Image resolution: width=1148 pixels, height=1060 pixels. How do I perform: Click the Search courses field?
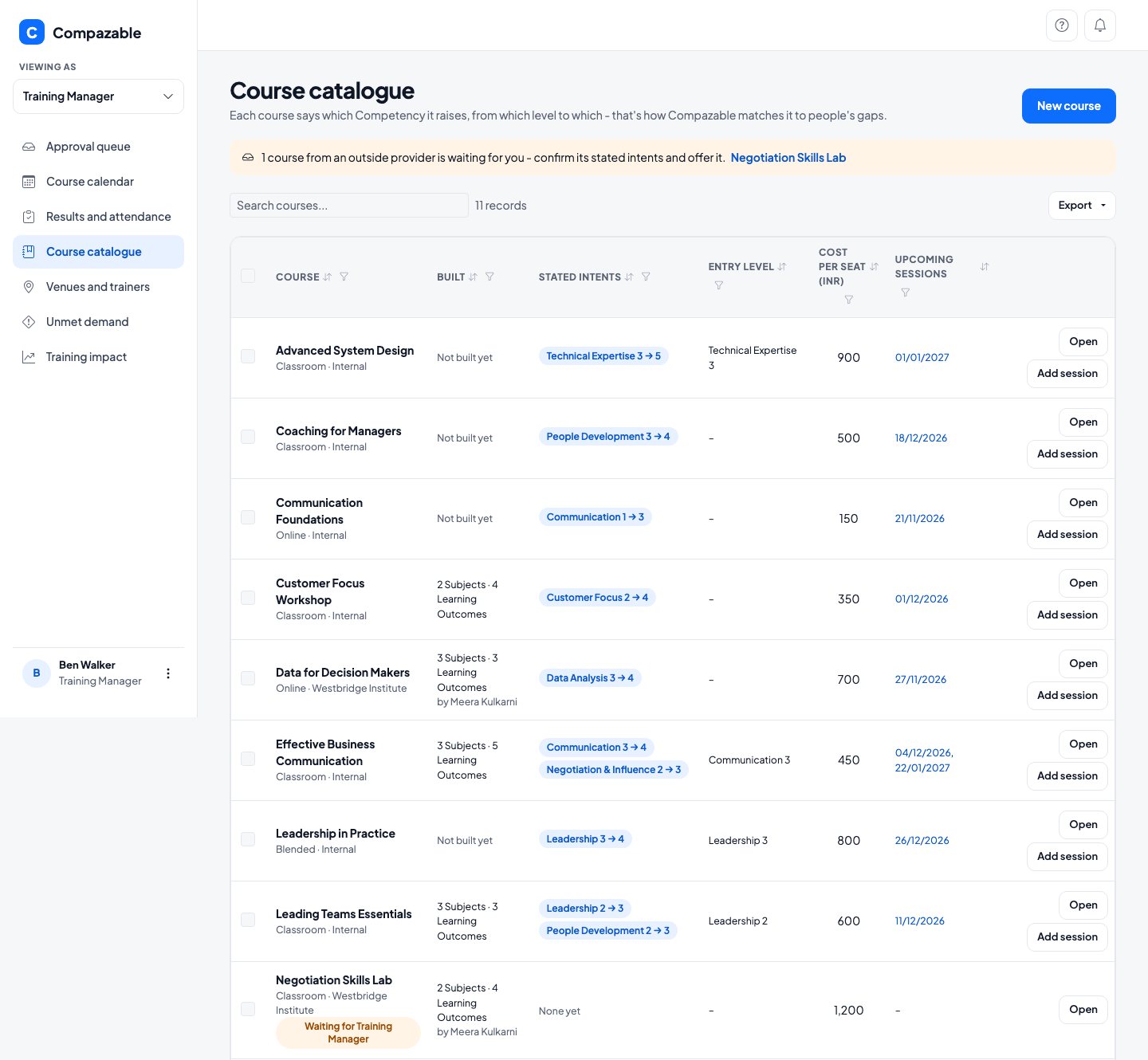click(349, 206)
